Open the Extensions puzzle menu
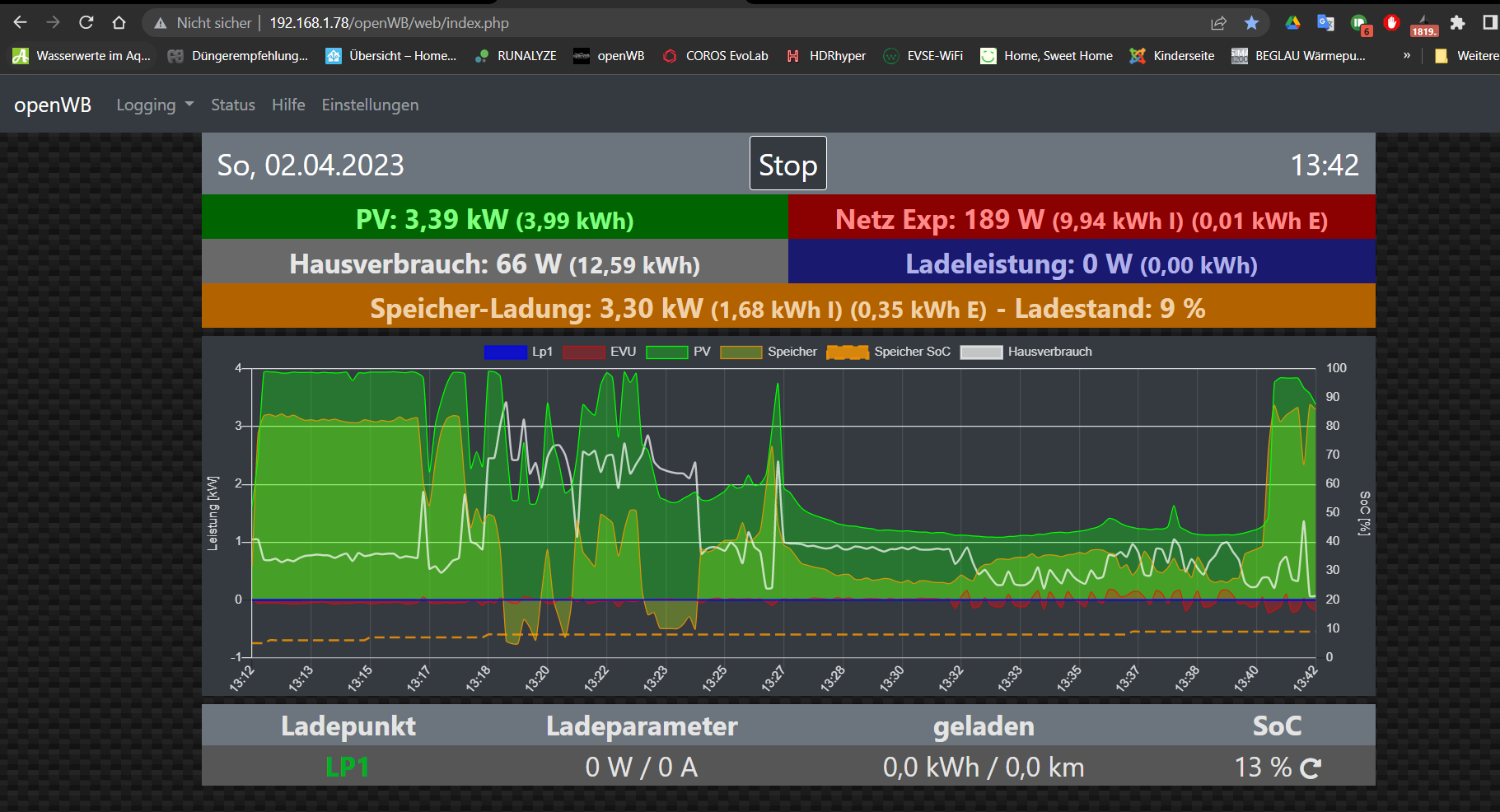 point(1457,23)
